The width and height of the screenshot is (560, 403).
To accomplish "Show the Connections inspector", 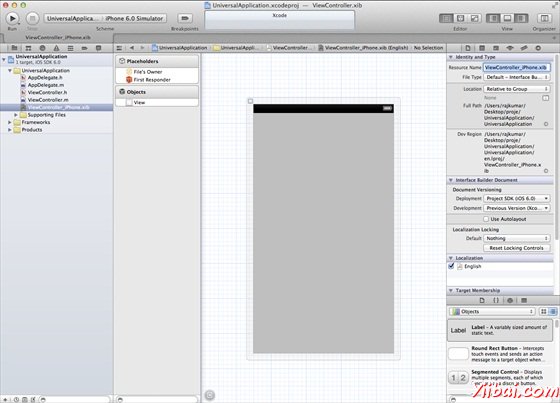I will pyautogui.click(x=538, y=48).
